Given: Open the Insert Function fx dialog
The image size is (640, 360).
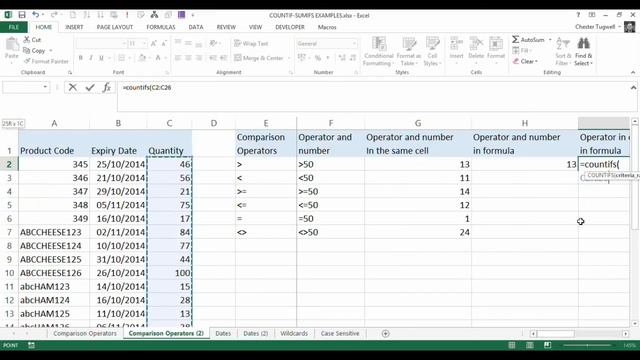Looking at the screenshot, I should tap(107, 87).
